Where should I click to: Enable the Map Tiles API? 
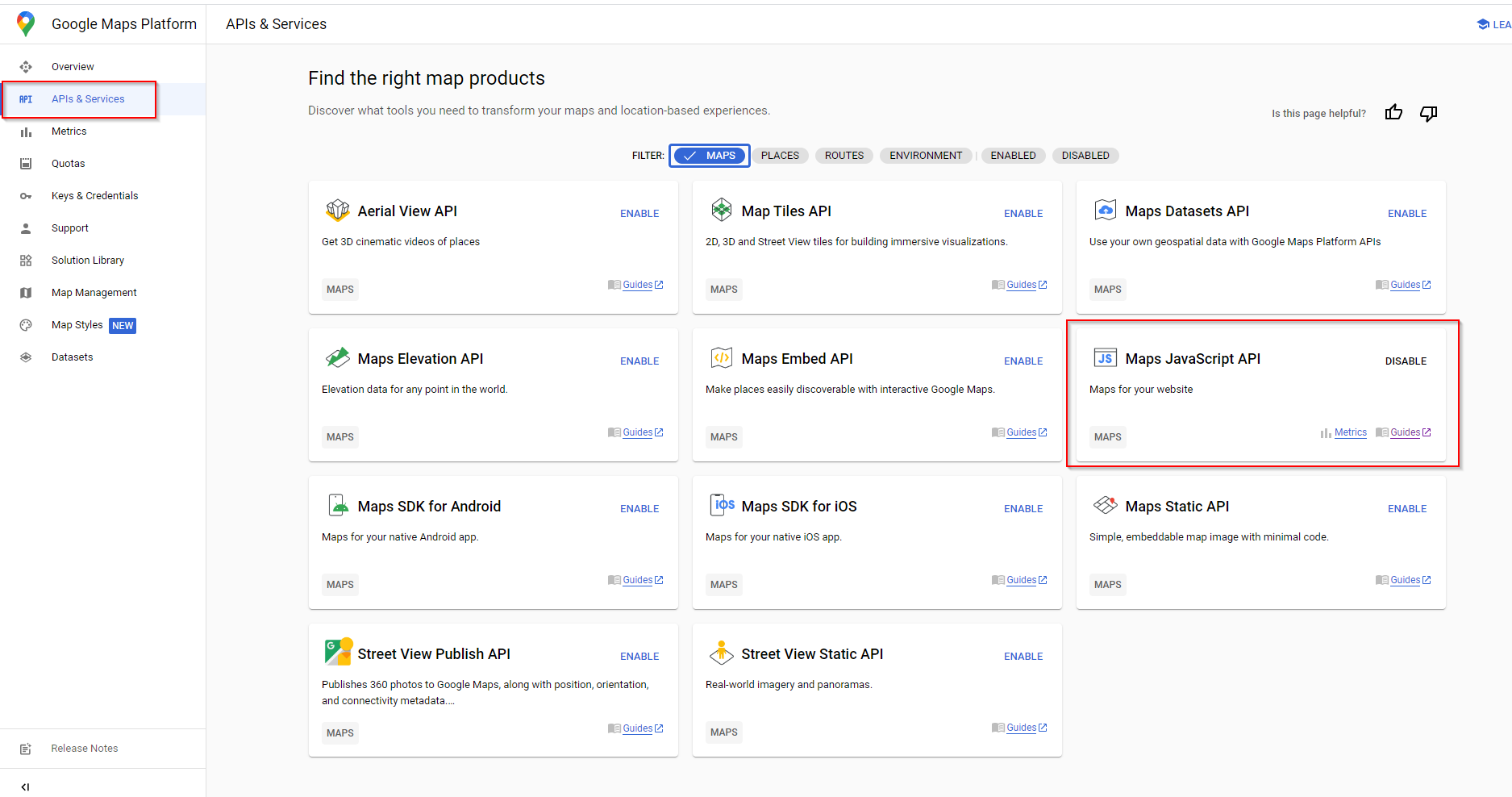[1023, 214]
